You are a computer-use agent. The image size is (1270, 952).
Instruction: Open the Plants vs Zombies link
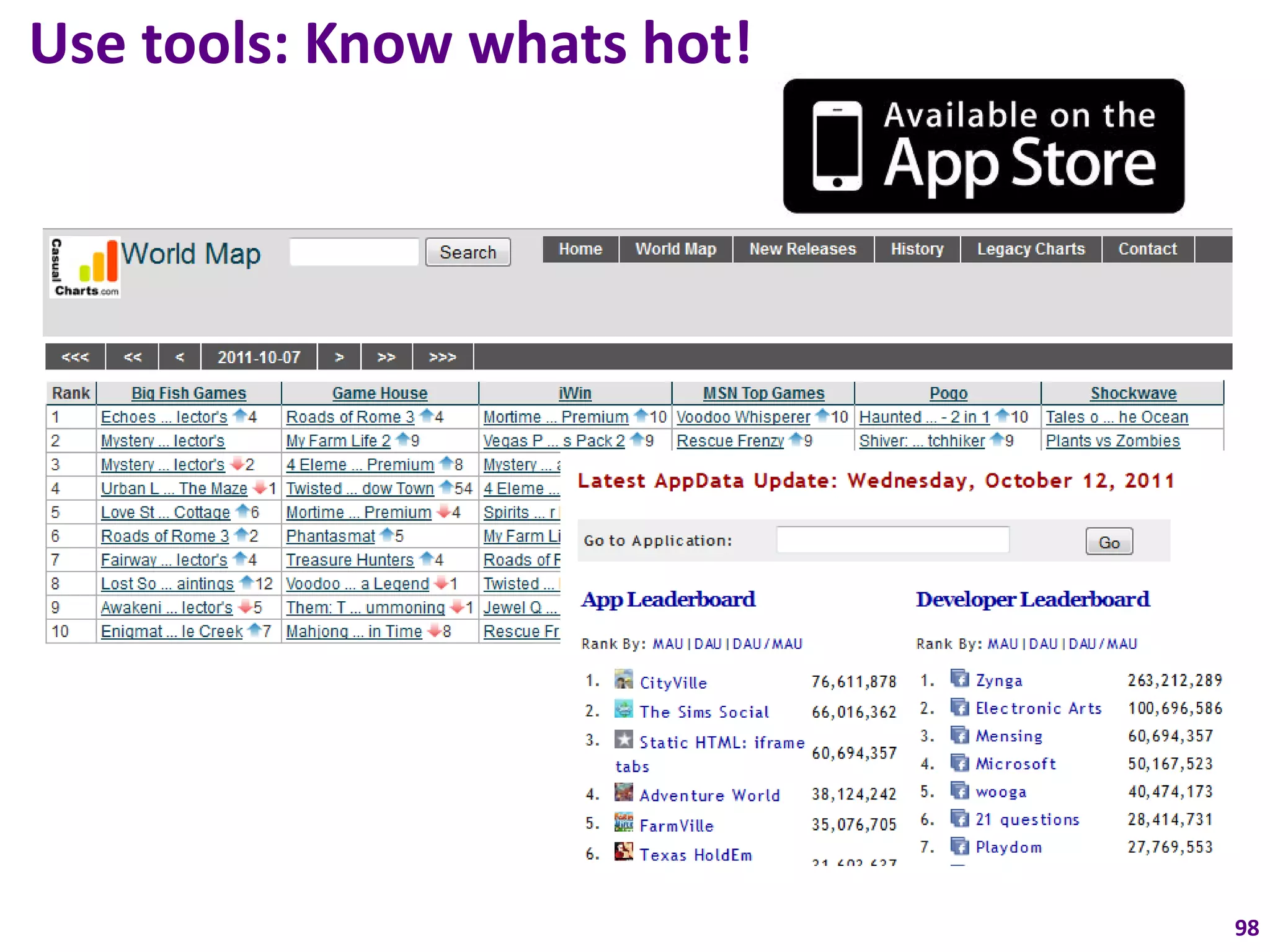(1113, 441)
